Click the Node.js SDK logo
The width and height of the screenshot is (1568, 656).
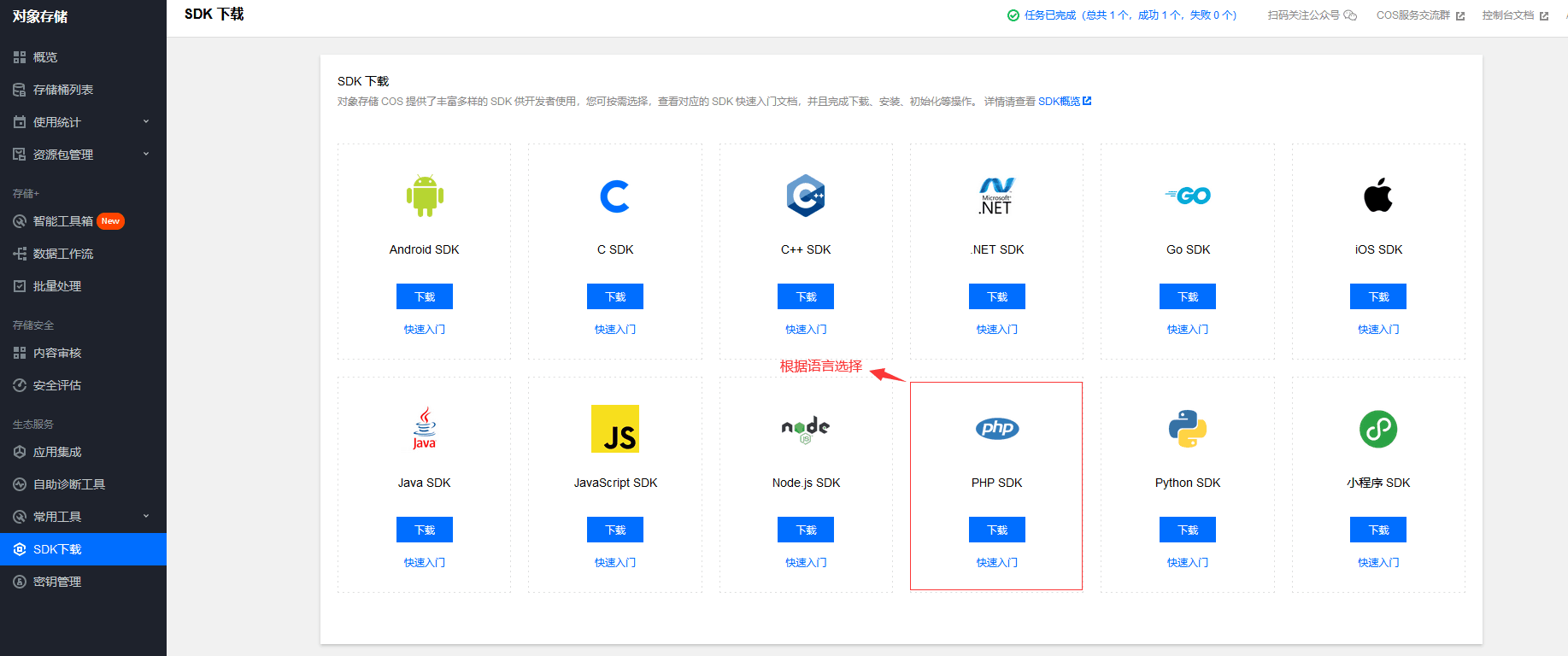[806, 430]
